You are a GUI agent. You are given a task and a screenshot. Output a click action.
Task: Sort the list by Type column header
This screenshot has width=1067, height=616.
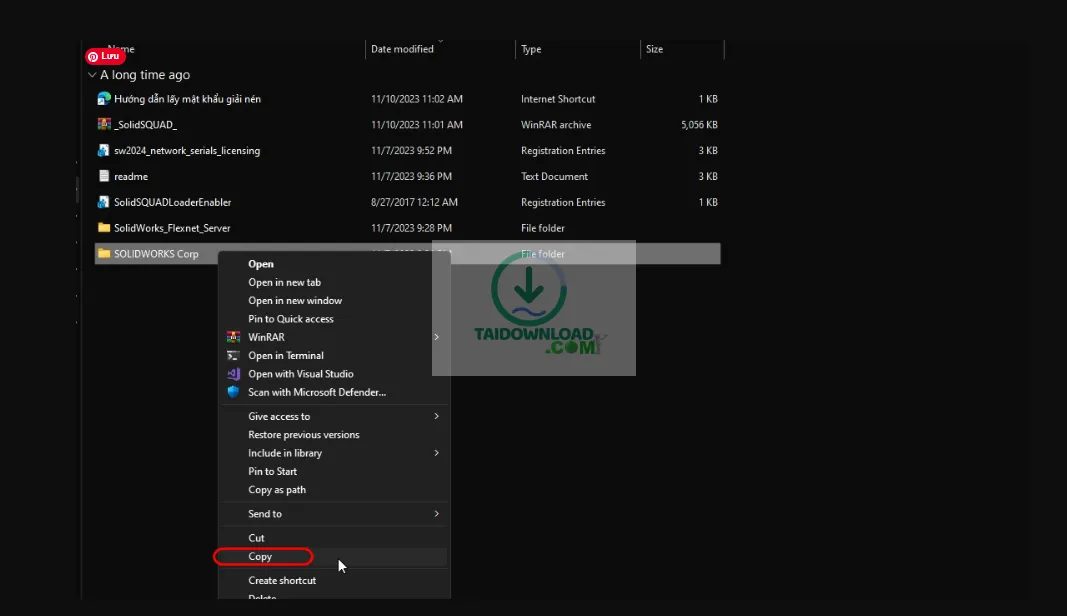[x=531, y=49]
